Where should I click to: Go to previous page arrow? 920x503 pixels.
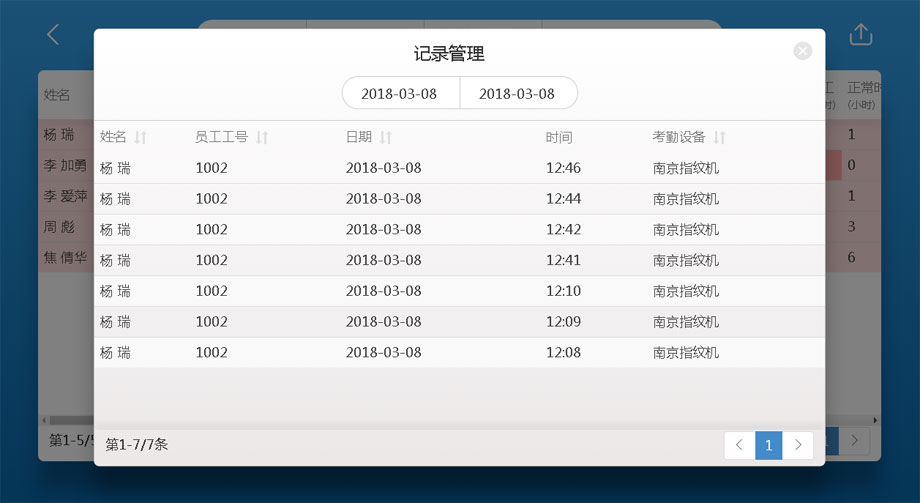pyautogui.click(x=739, y=445)
